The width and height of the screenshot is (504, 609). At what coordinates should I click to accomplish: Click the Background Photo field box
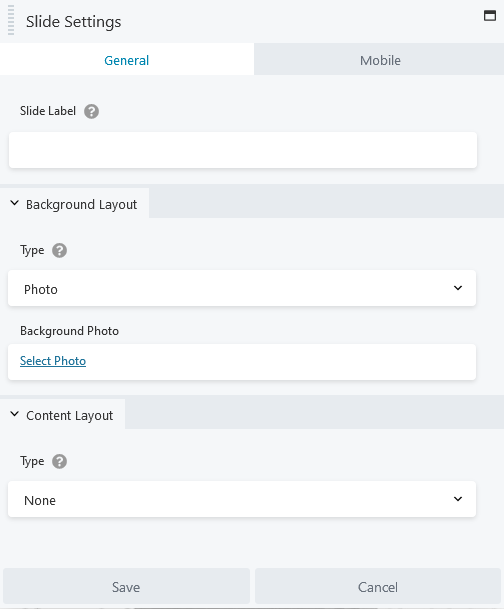(x=242, y=362)
